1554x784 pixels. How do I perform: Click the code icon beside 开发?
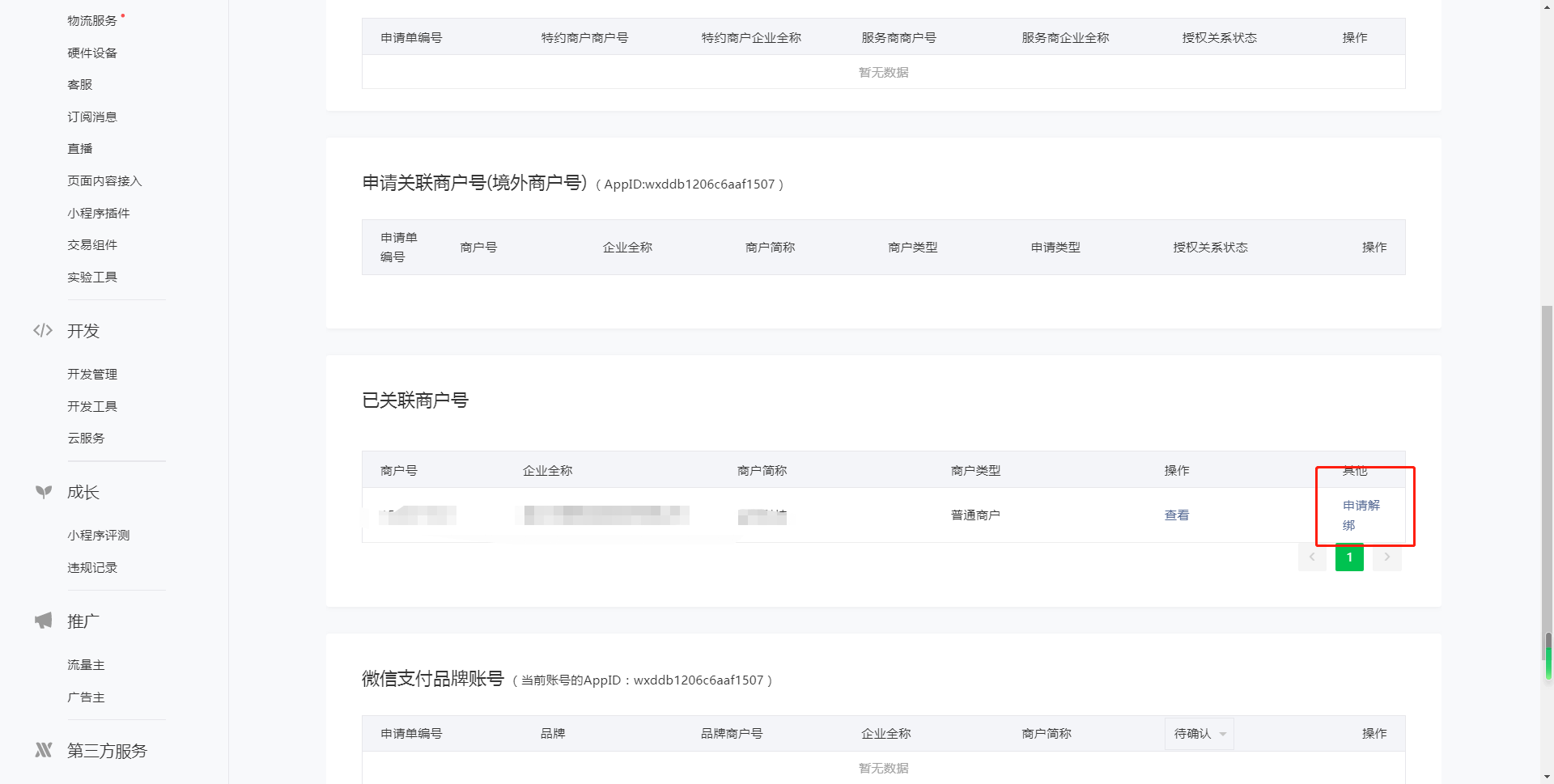43,330
